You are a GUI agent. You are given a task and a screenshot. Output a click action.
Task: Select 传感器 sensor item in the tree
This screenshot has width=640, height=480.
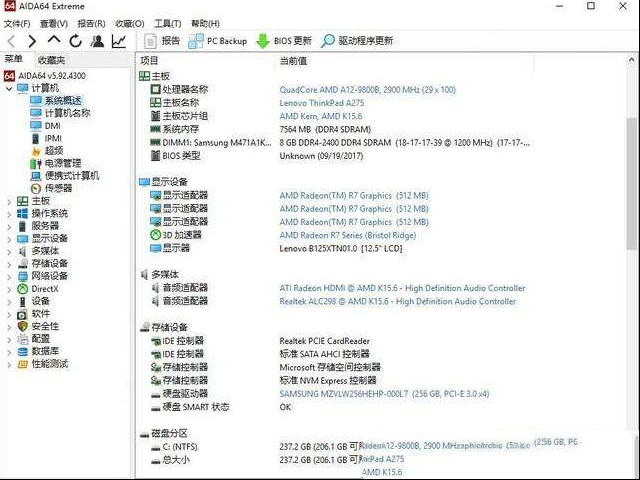coord(58,188)
